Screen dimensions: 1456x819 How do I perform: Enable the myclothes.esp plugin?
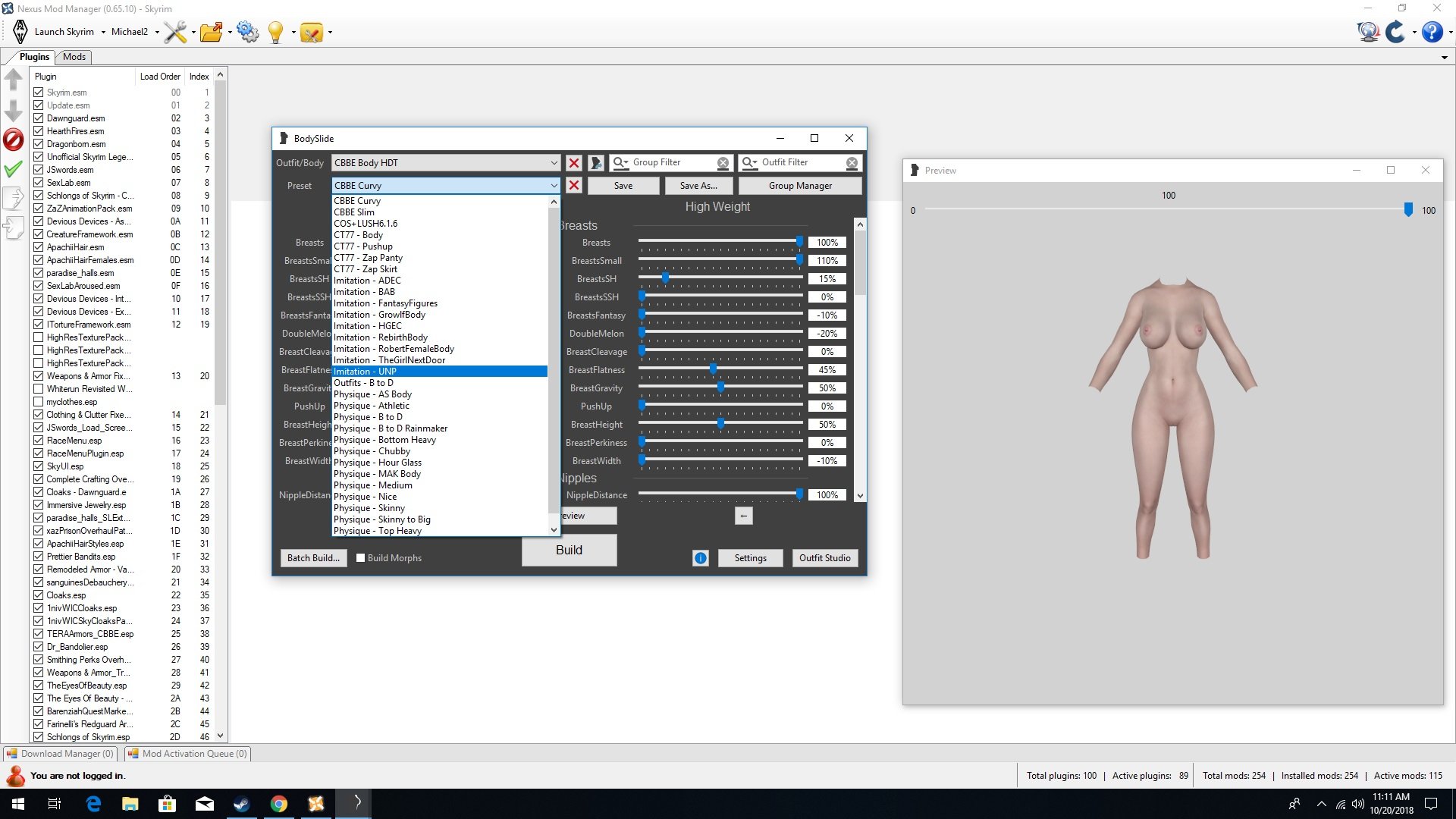39,402
